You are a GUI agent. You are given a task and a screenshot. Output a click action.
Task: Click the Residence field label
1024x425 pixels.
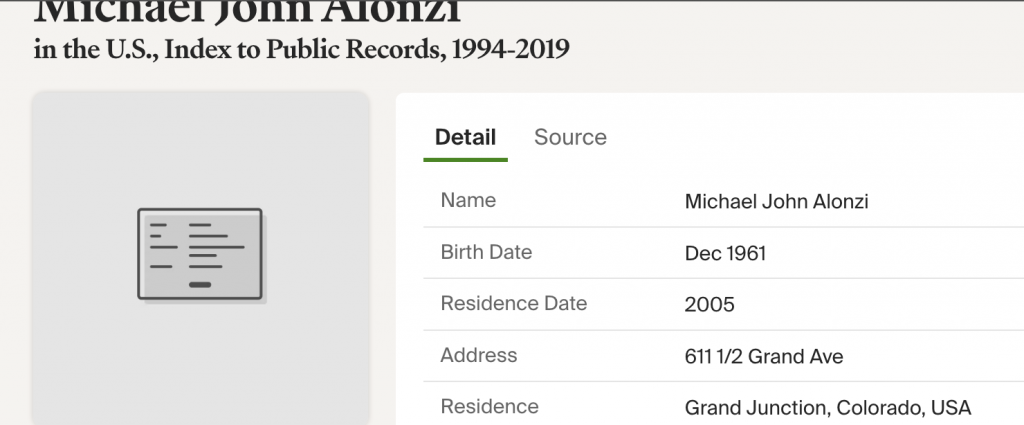click(489, 406)
